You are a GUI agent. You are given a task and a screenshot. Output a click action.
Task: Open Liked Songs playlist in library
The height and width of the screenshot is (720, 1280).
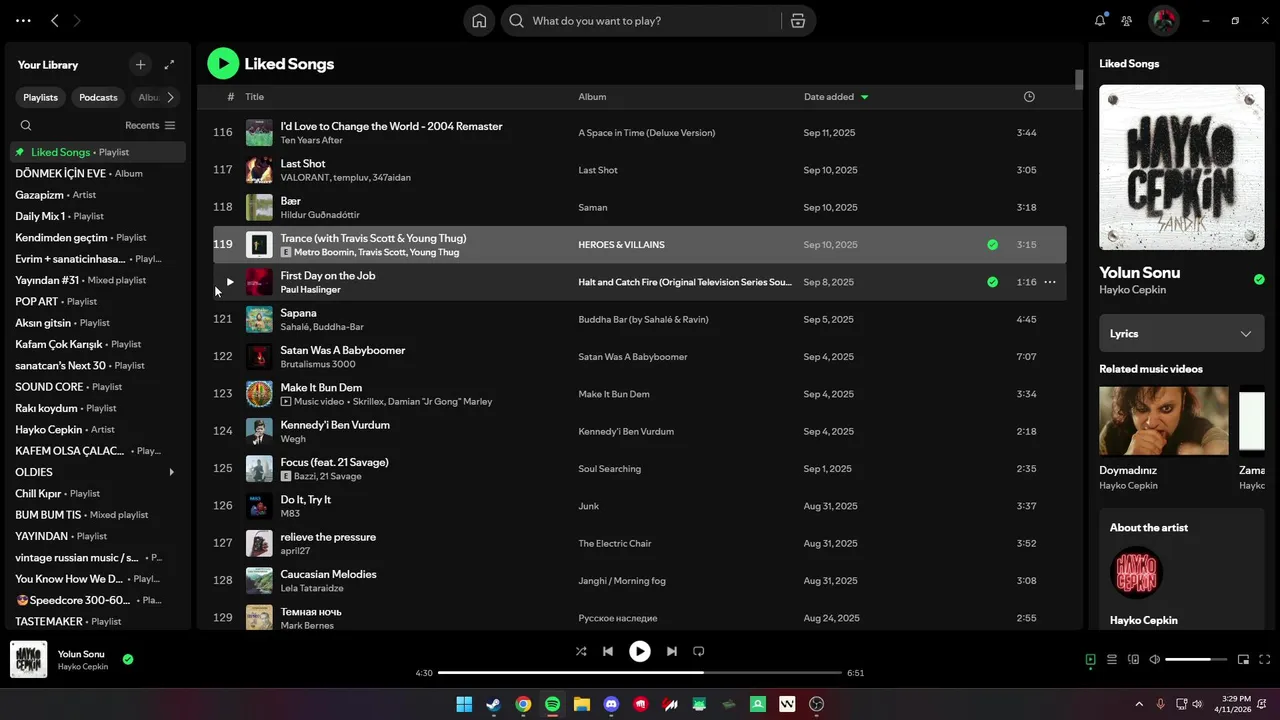(98, 152)
